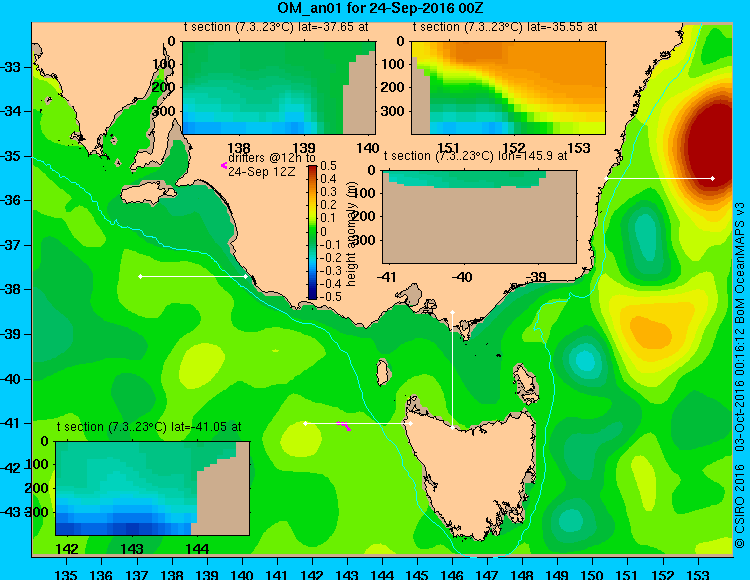Click the 143 axis label under the lat=-41.05 inset
This screenshot has height=580, width=750.
(132, 548)
